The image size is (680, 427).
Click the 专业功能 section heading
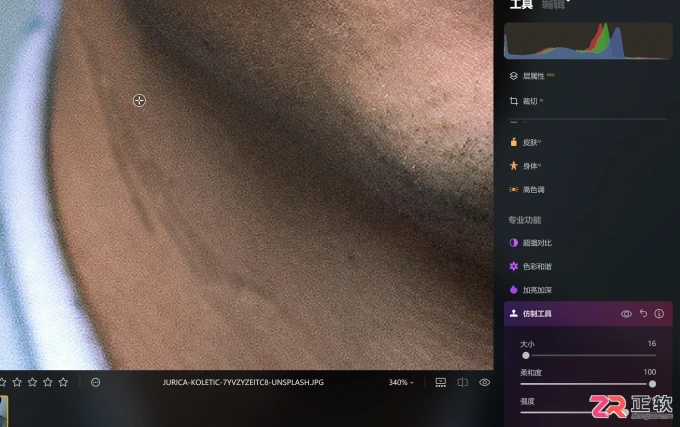tap(525, 220)
